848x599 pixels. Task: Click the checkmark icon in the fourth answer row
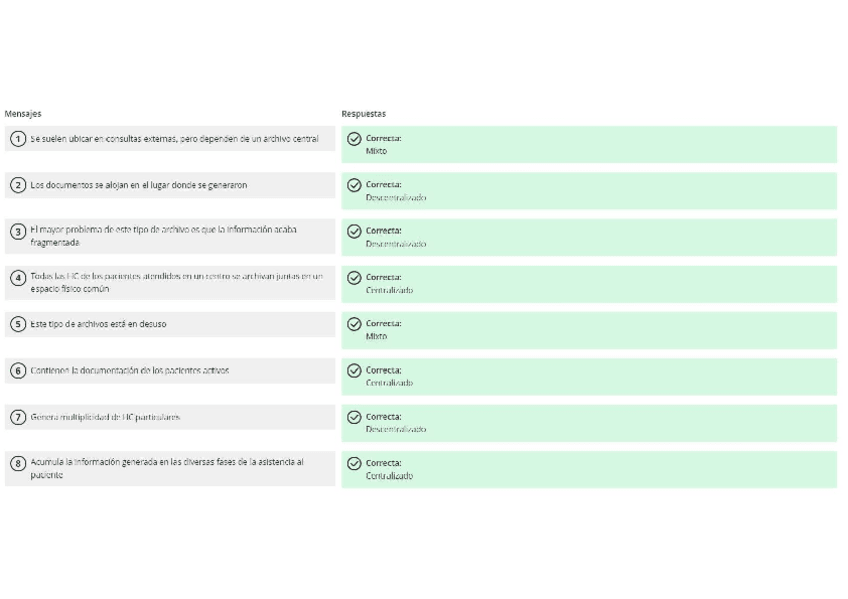354,278
